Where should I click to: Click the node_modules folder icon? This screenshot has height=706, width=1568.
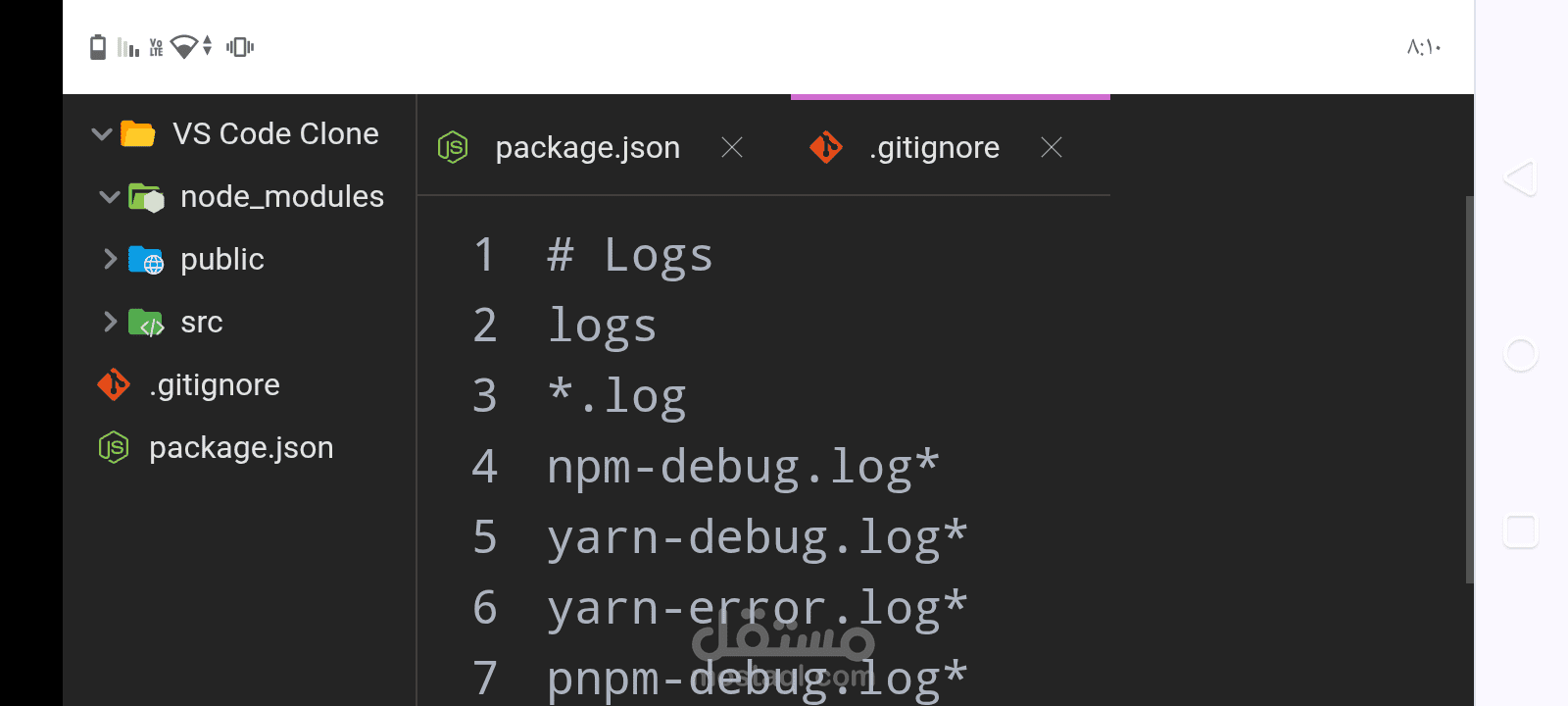click(146, 197)
